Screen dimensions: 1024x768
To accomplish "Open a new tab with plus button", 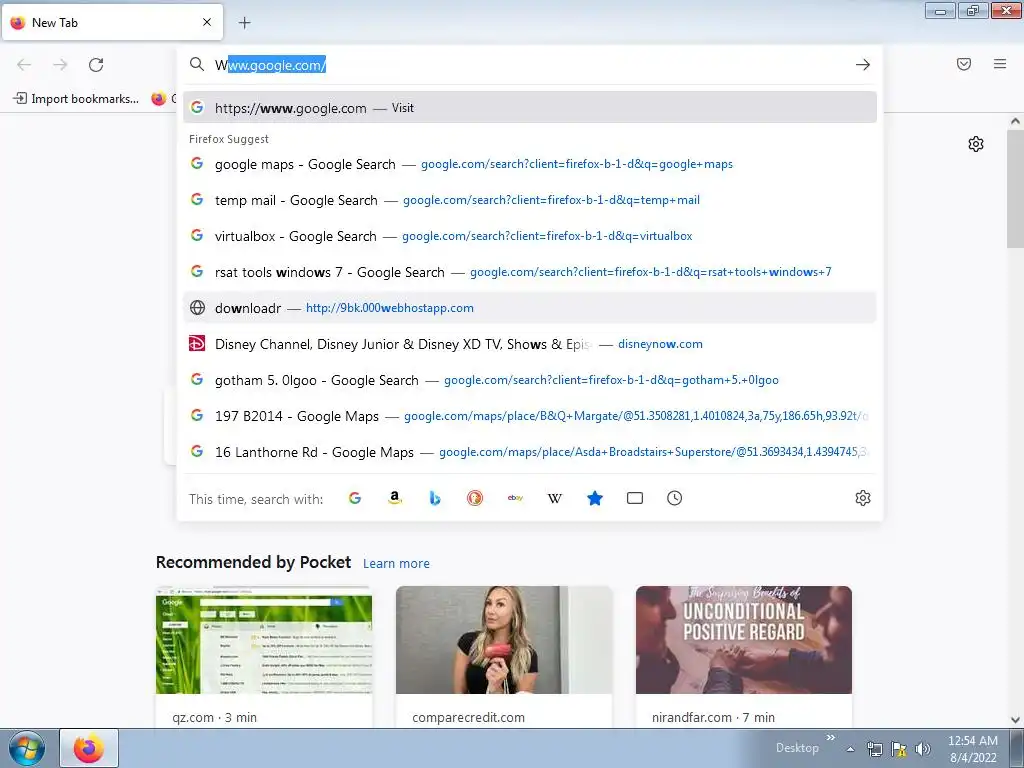I will pos(244,23).
